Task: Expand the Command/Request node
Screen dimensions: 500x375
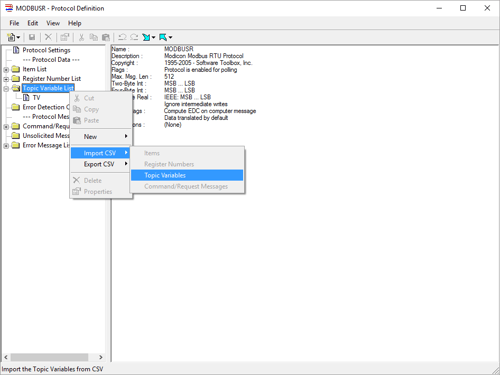Action: coord(6,127)
